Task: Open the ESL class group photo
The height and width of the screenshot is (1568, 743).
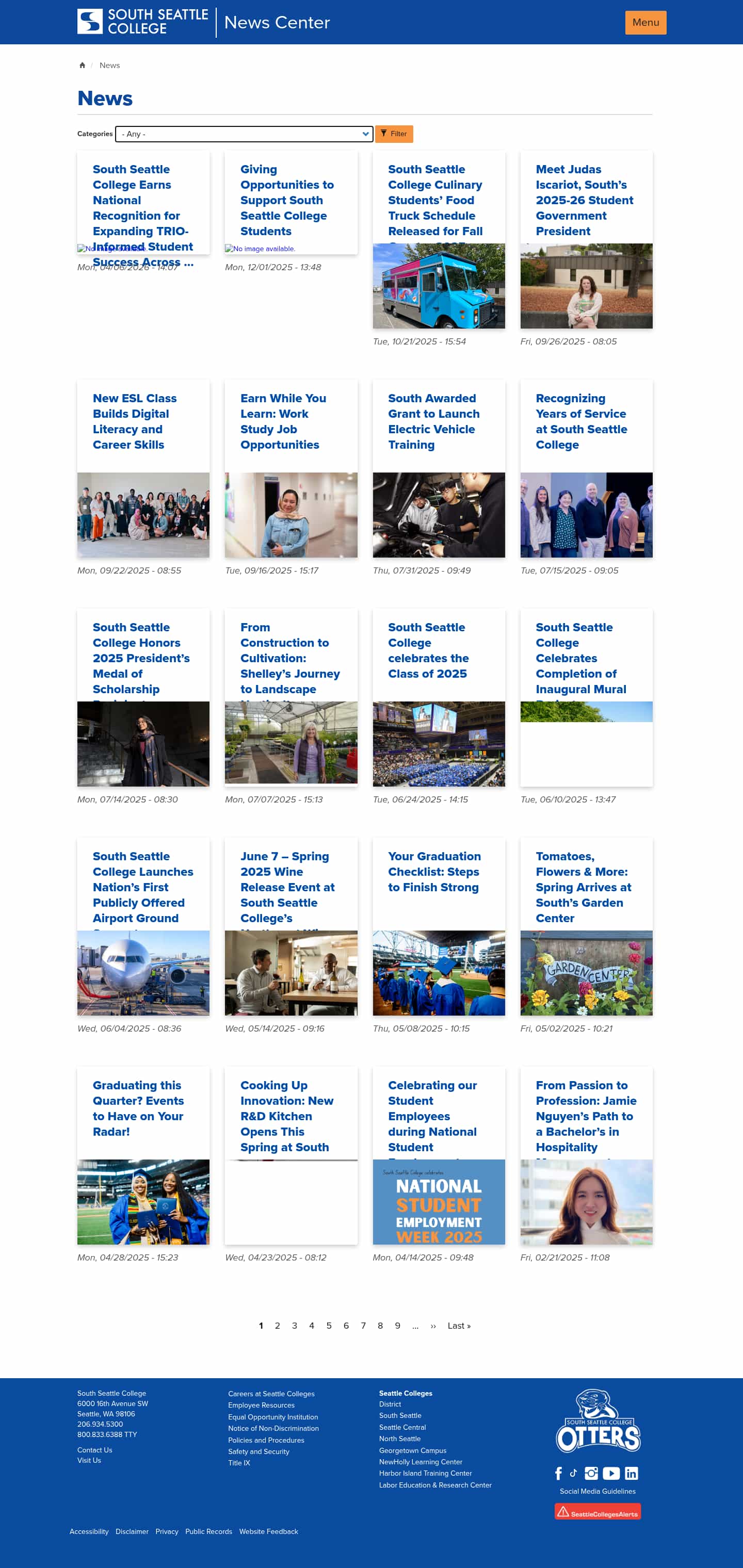Action: [143, 515]
